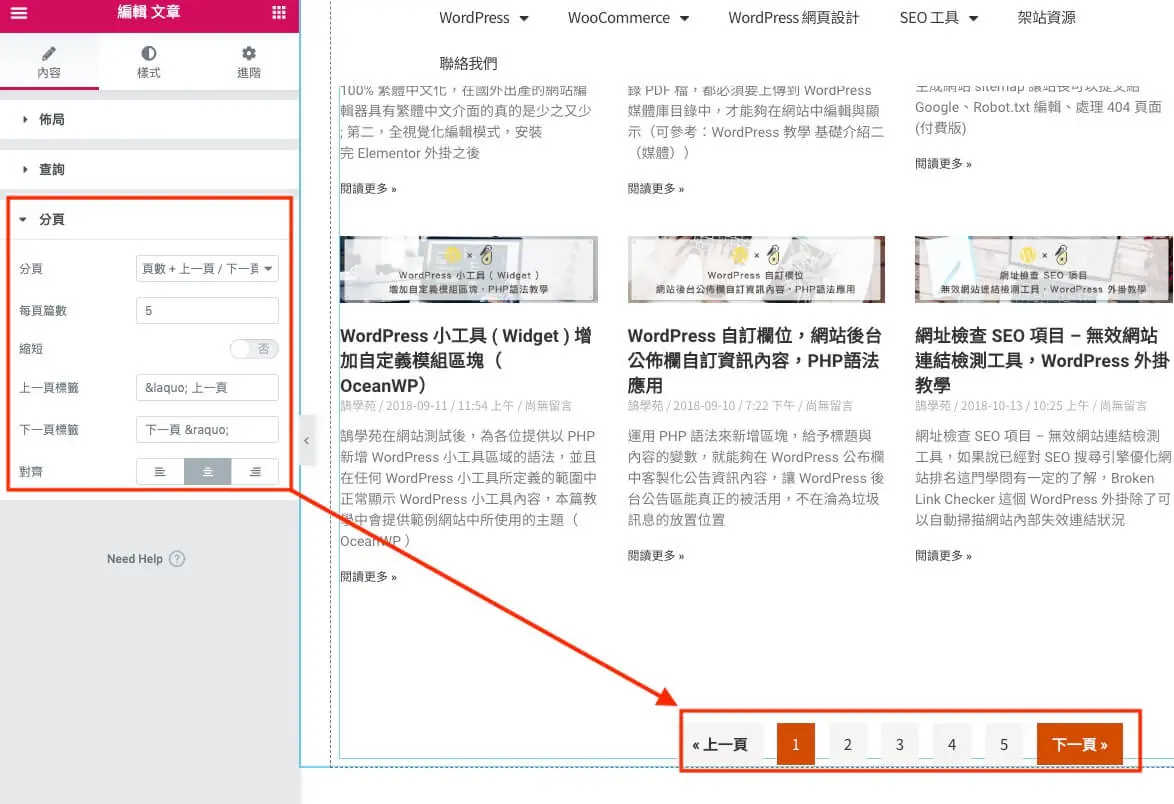Viewport: 1174px width, 804px height.
Task: Open the WordPress nav menu dropdown
Action: [x=484, y=18]
